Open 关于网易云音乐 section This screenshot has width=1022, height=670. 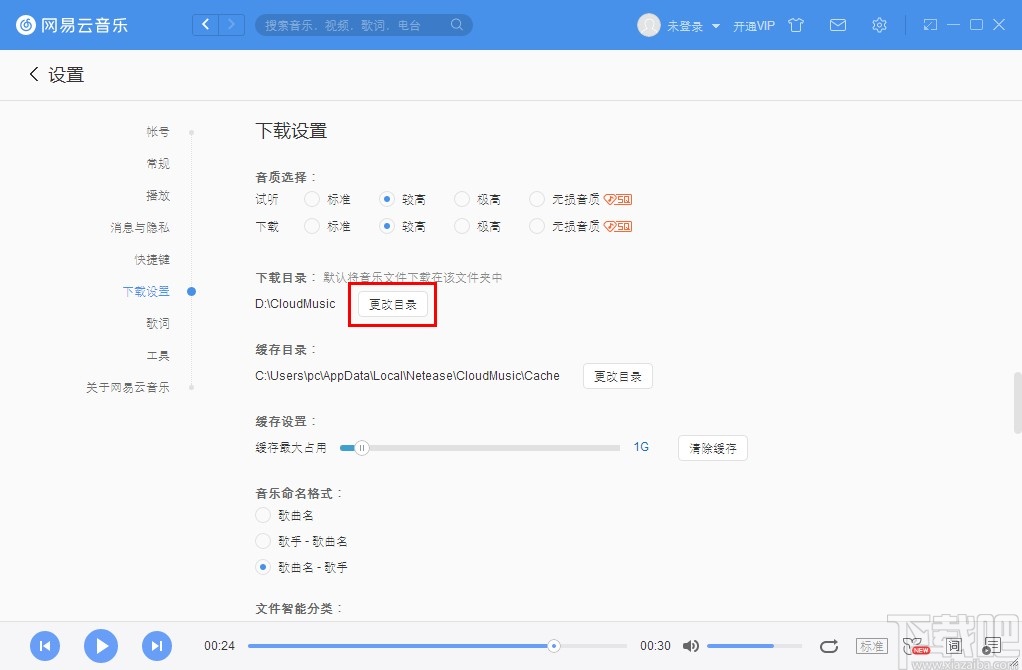tap(128, 387)
